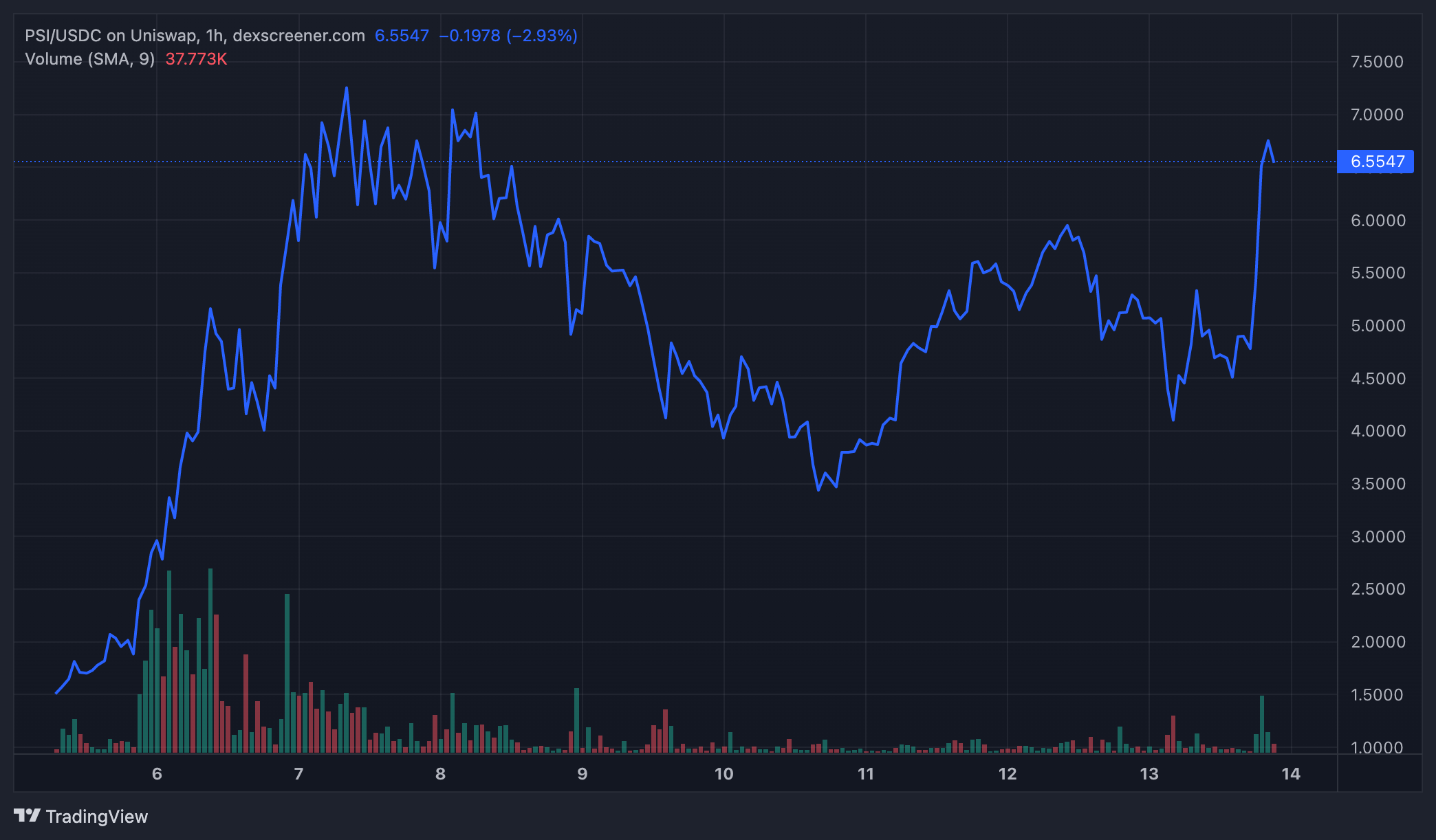The width and height of the screenshot is (1436, 840).
Task: Click the red 37.773K volume value
Action: [x=196, y=59]
